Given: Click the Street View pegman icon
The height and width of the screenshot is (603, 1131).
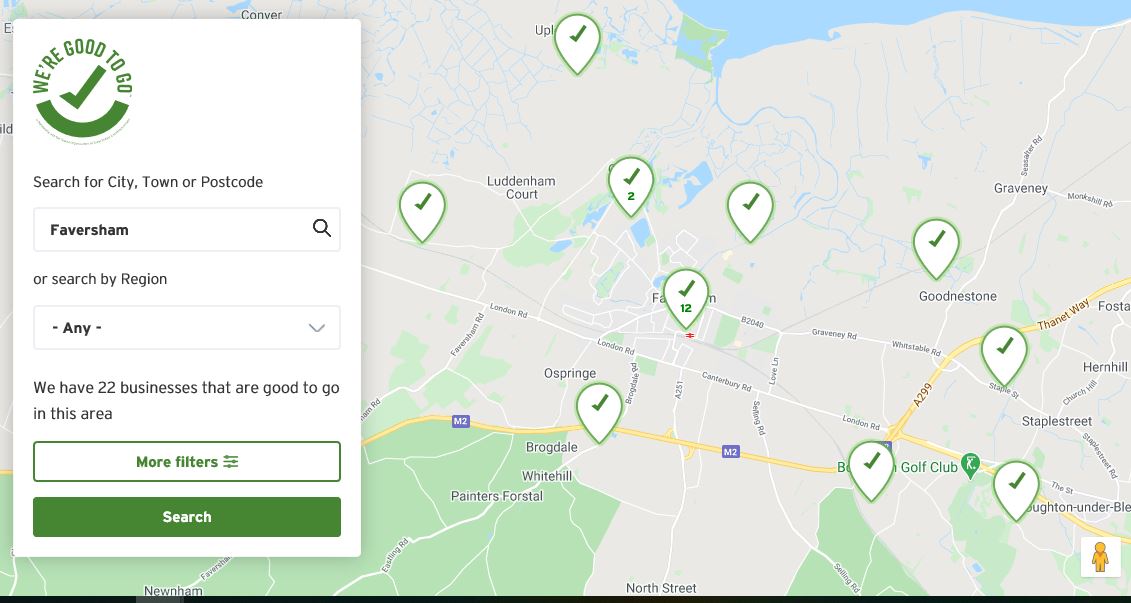Looking at the screenshot, I should coord(1100,556).
